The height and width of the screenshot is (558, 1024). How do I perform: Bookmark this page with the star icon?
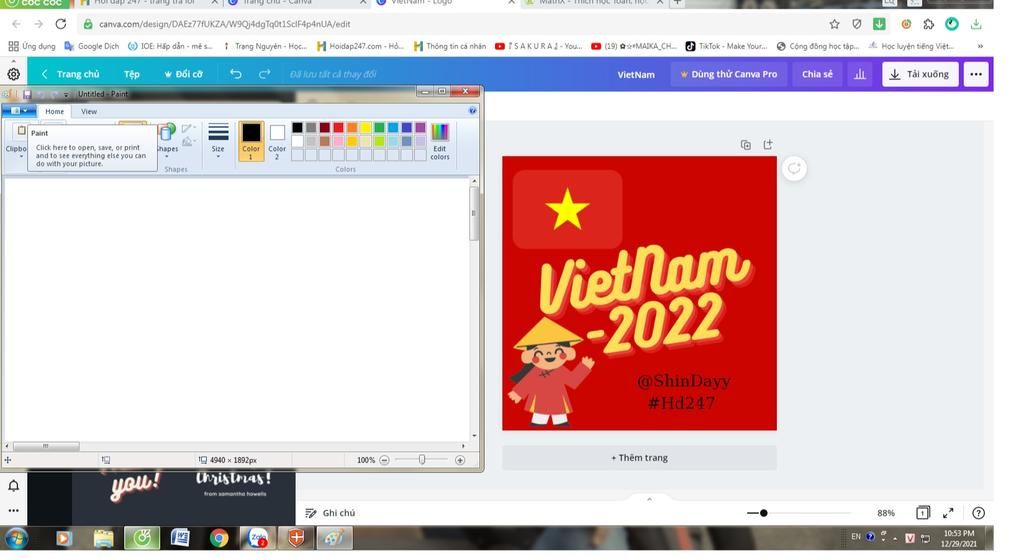pyautogui.click(x=835, y=24)
